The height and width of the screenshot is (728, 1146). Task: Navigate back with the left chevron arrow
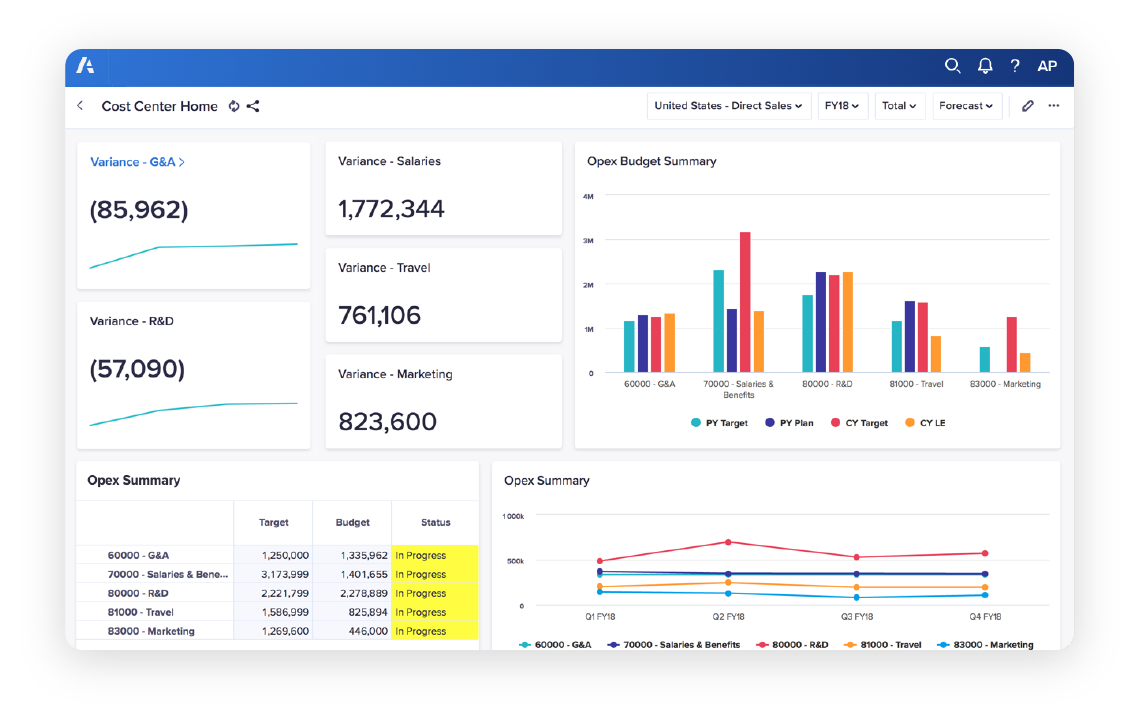[80, 105]
